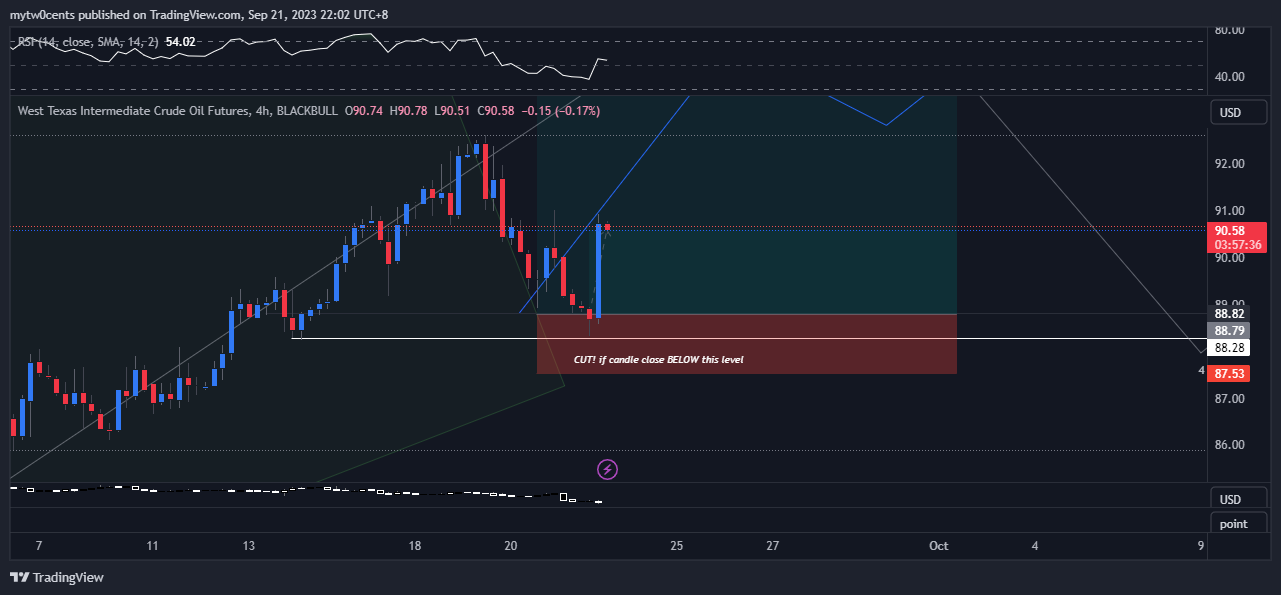Click the published-by header text mytw0cents
This screenshot has width=1281, height=595.
tap(41, 15)
